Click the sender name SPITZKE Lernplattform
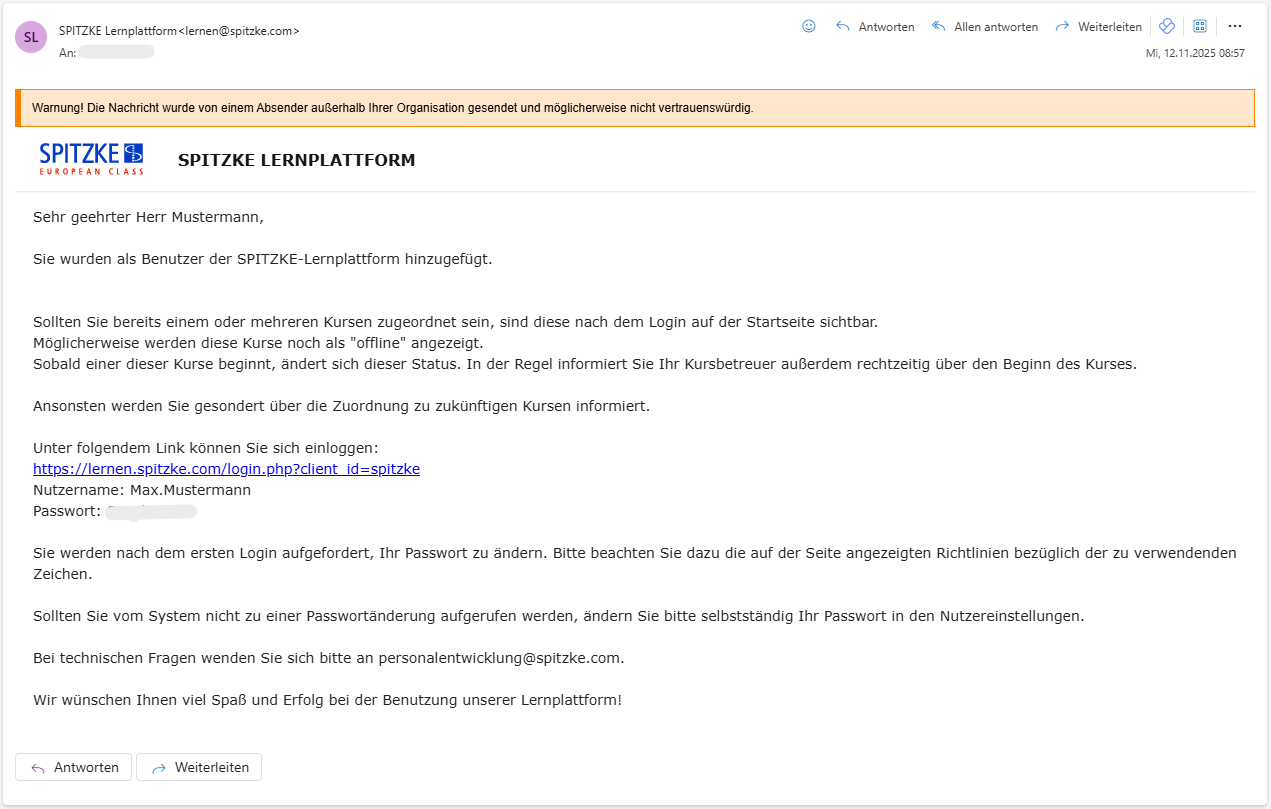1271x809 pixels. [117, 31]
